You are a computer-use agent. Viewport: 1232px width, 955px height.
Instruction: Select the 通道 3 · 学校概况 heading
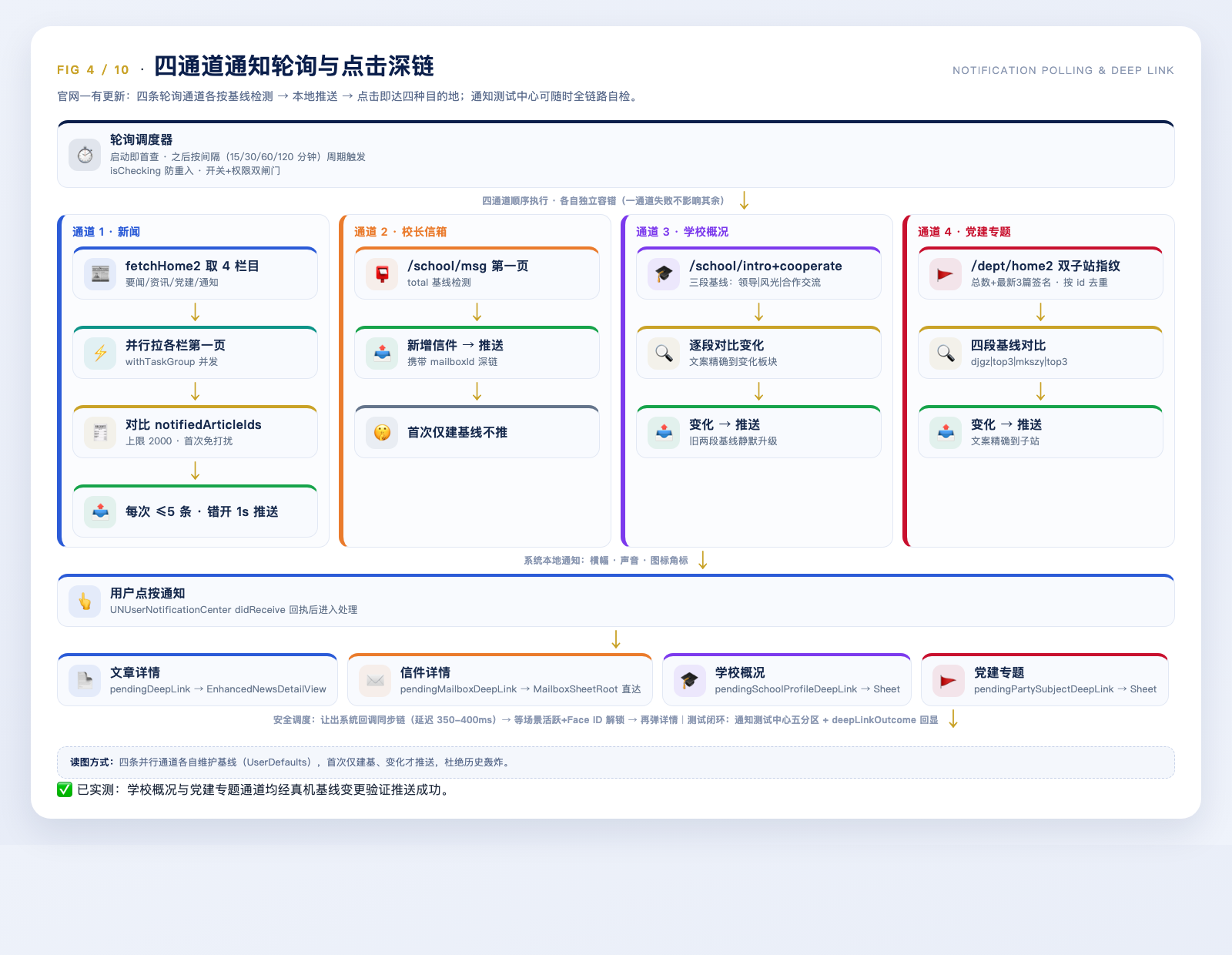(x=682, y=232)
